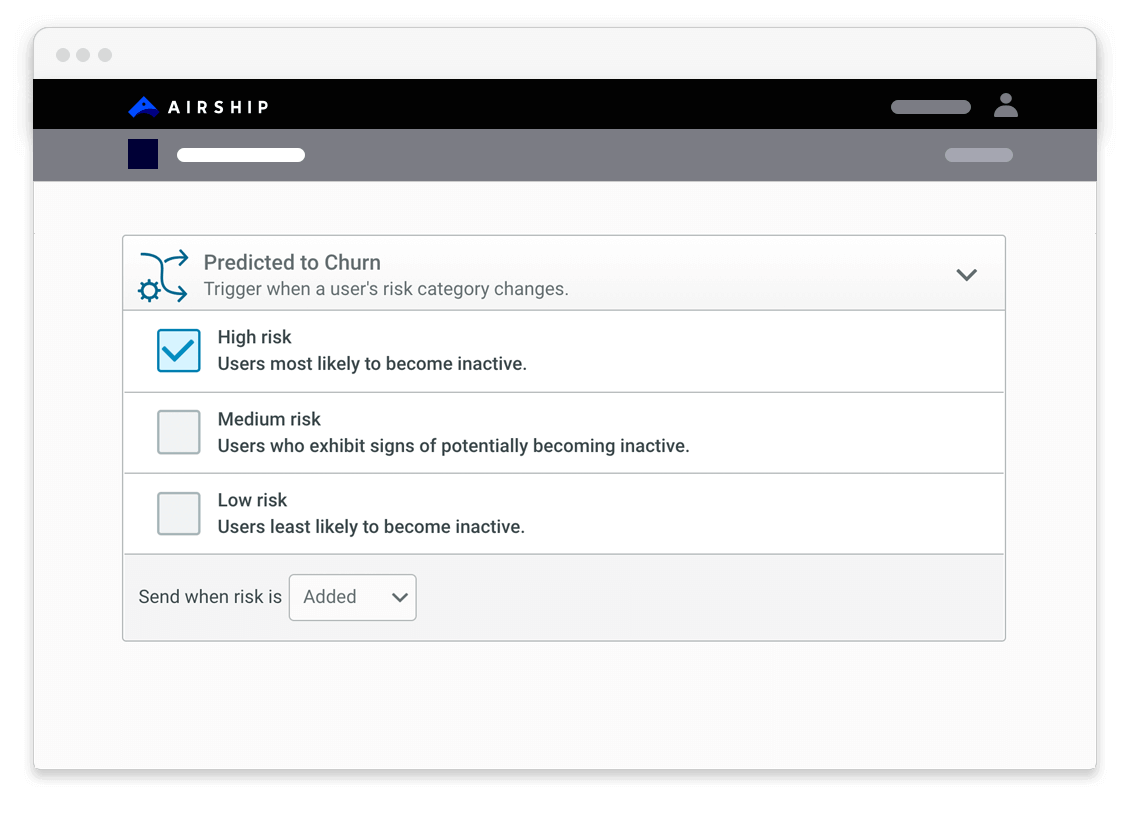This screenshot has width=1139, height=816.
Task: Click the AIRSHIP wordmark text
Action: 218,107
